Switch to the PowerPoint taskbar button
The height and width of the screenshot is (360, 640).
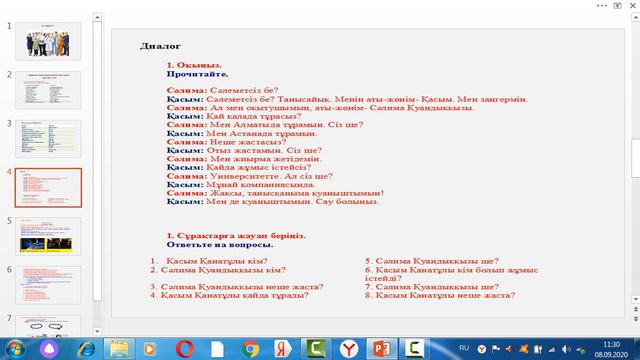coord(382,349)
